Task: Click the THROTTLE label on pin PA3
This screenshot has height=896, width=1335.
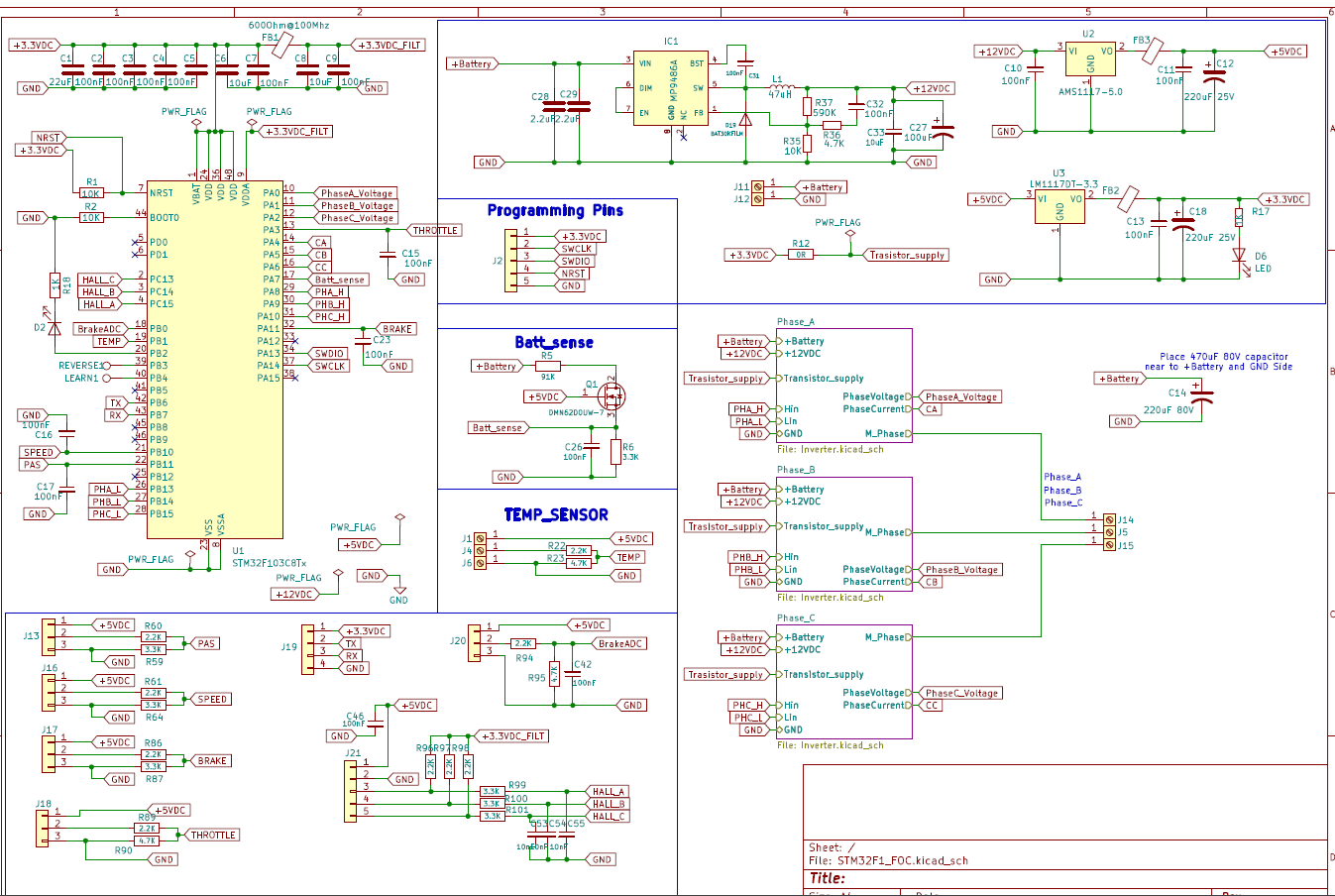Action: [434, 230]
